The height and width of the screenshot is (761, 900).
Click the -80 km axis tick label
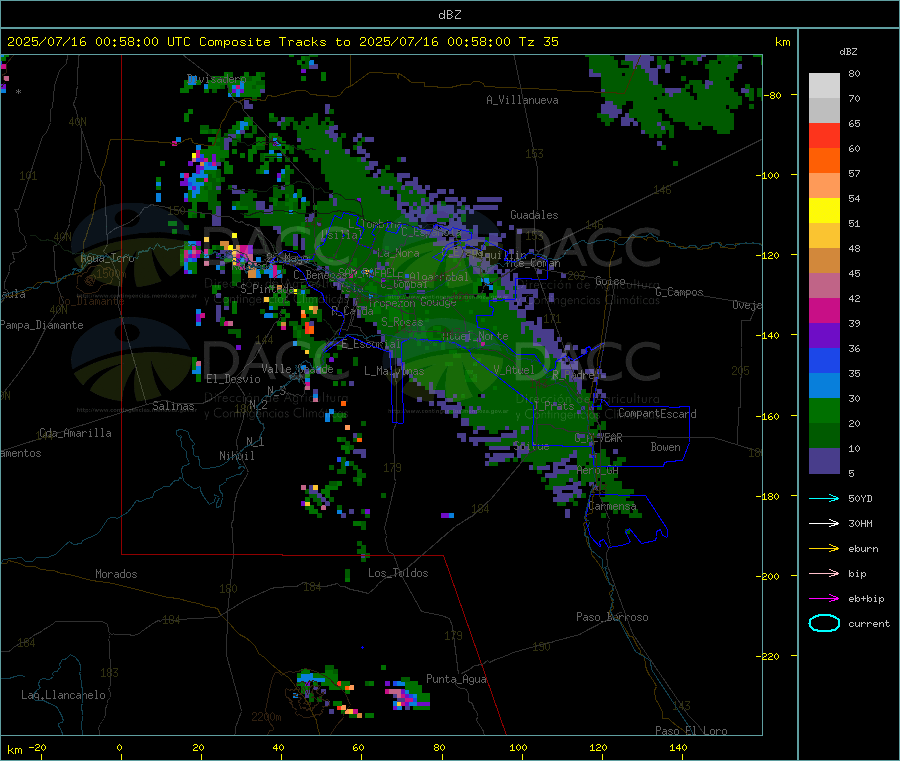tap(774, 95)
